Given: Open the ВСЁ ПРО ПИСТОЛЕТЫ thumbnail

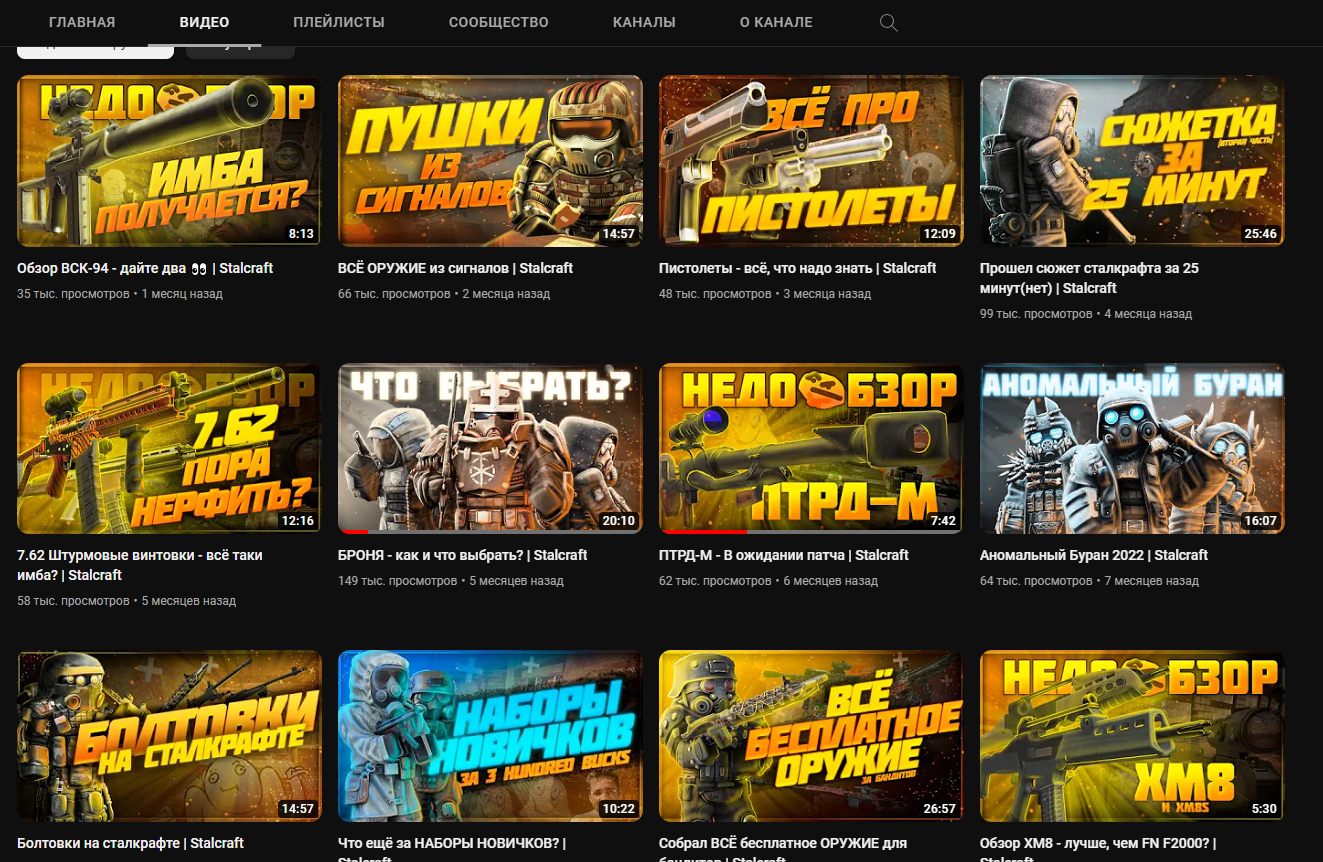Looking at the screenshot, I should [x=811, y=161].
